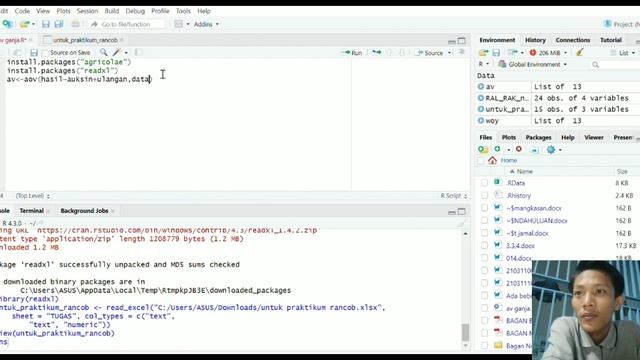Viewport: 640px width, 360px height.
Task: Click the Save All documents icon
Action: click(59, 24)
